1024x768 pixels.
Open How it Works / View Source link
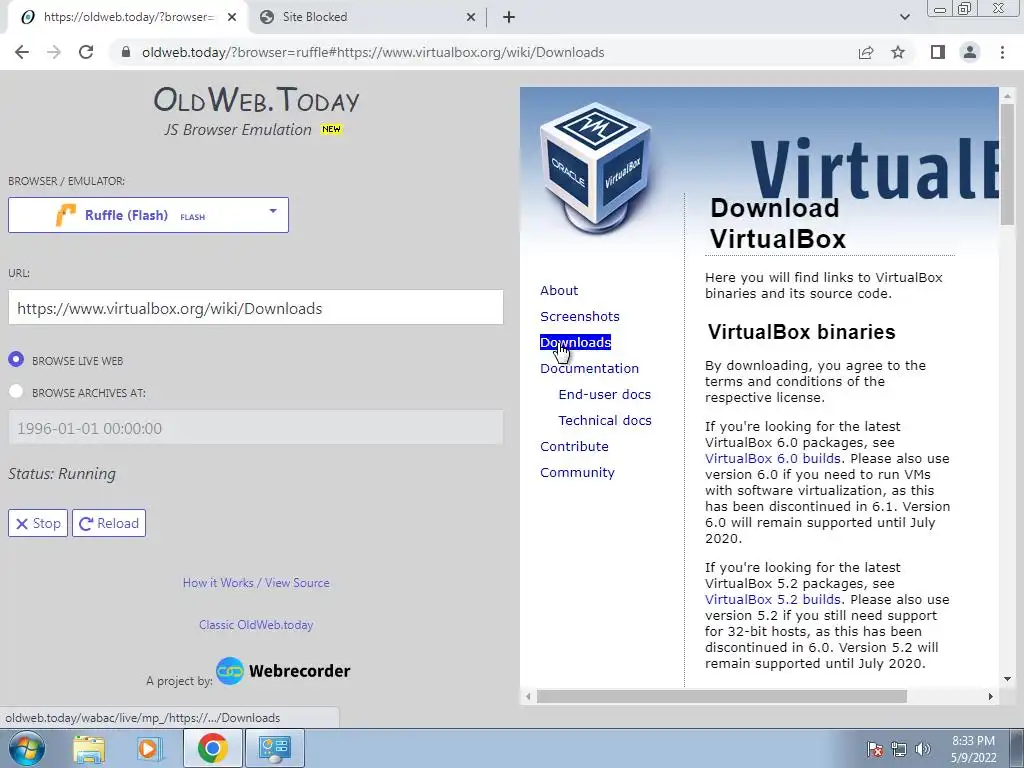point(256,583)
